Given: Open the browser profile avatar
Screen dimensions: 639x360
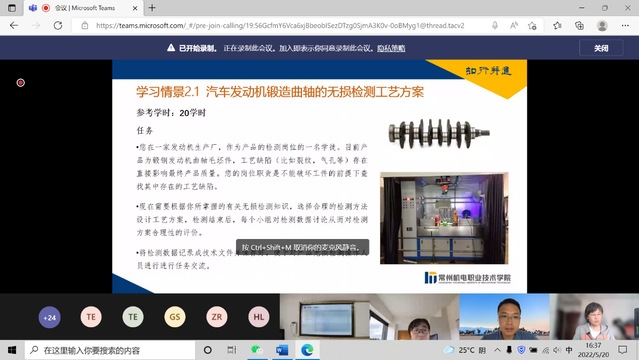Looking at the screenshot, I should coord(602,25).
